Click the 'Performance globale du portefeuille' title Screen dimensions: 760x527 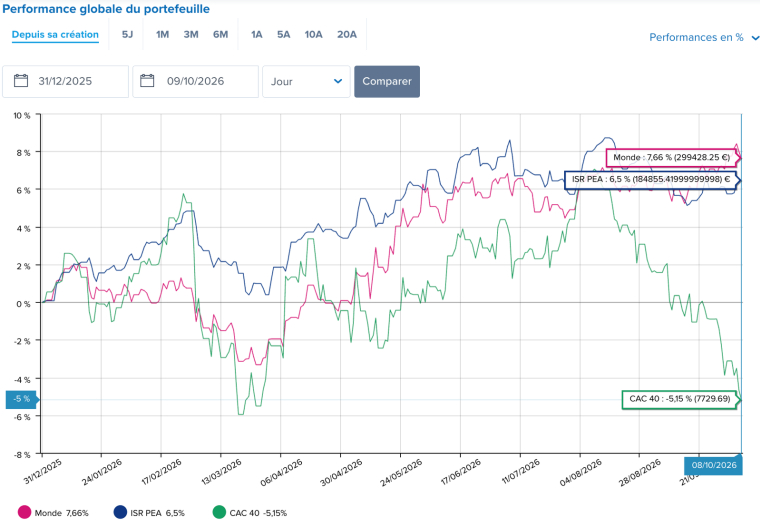tap(106, 9)
